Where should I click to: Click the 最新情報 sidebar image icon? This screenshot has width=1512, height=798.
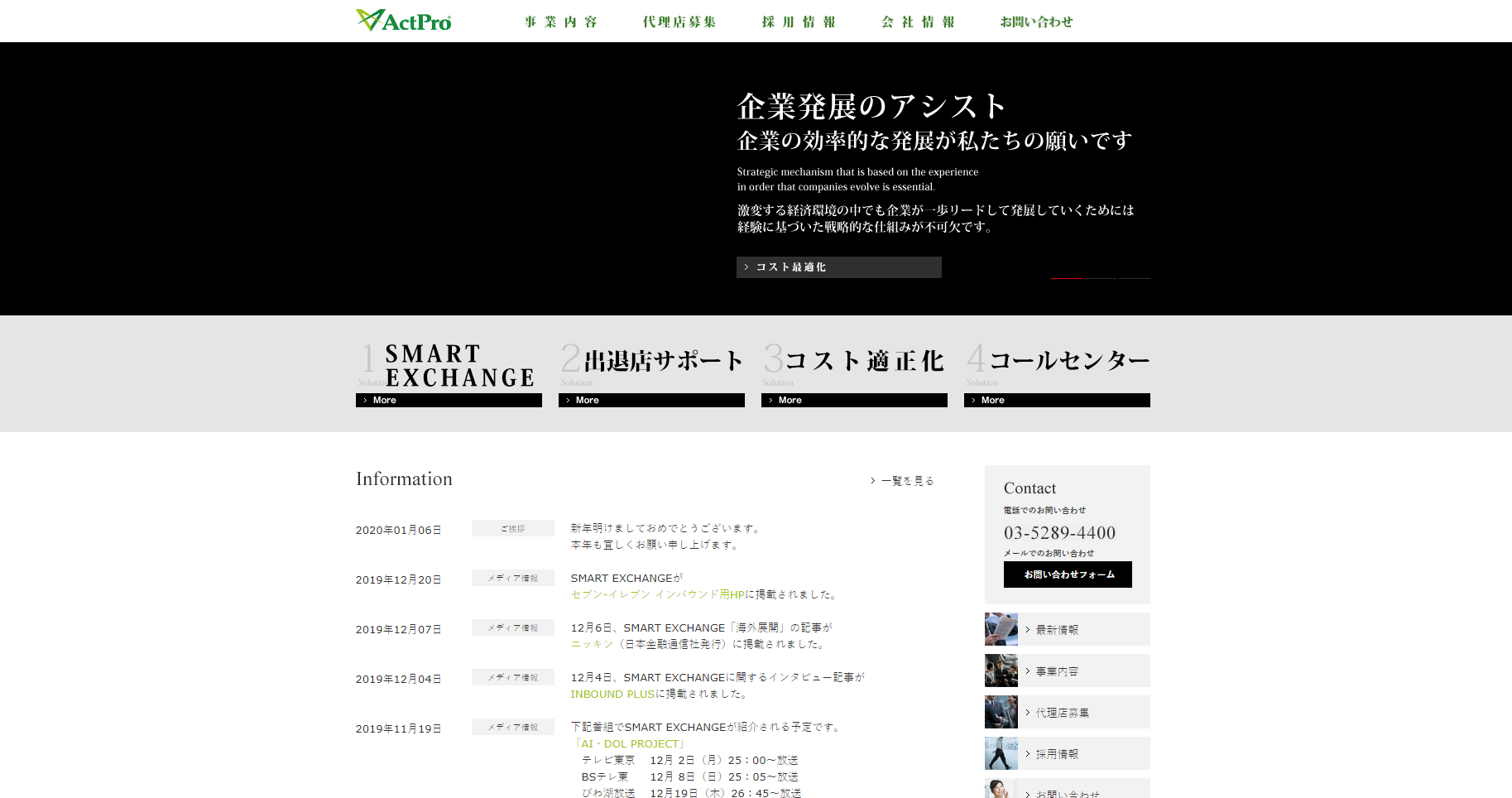pos(1001,629)
